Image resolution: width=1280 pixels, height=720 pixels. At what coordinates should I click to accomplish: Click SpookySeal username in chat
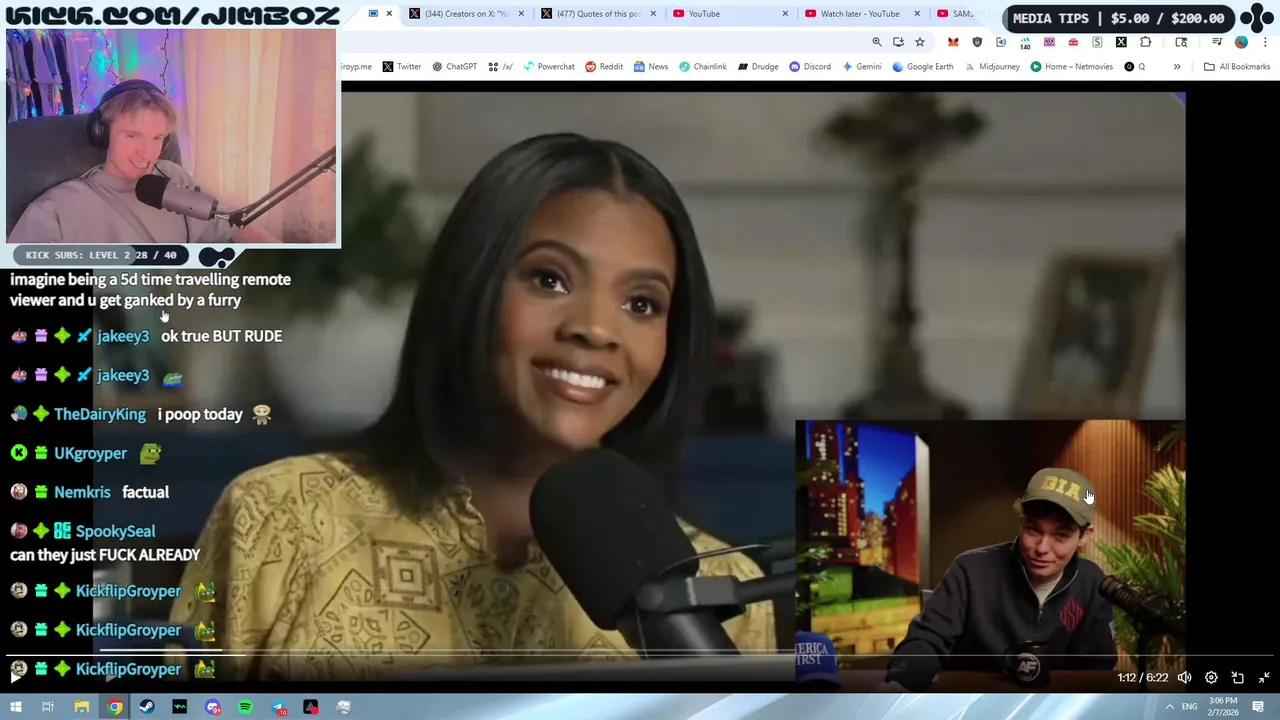point(115,531)
